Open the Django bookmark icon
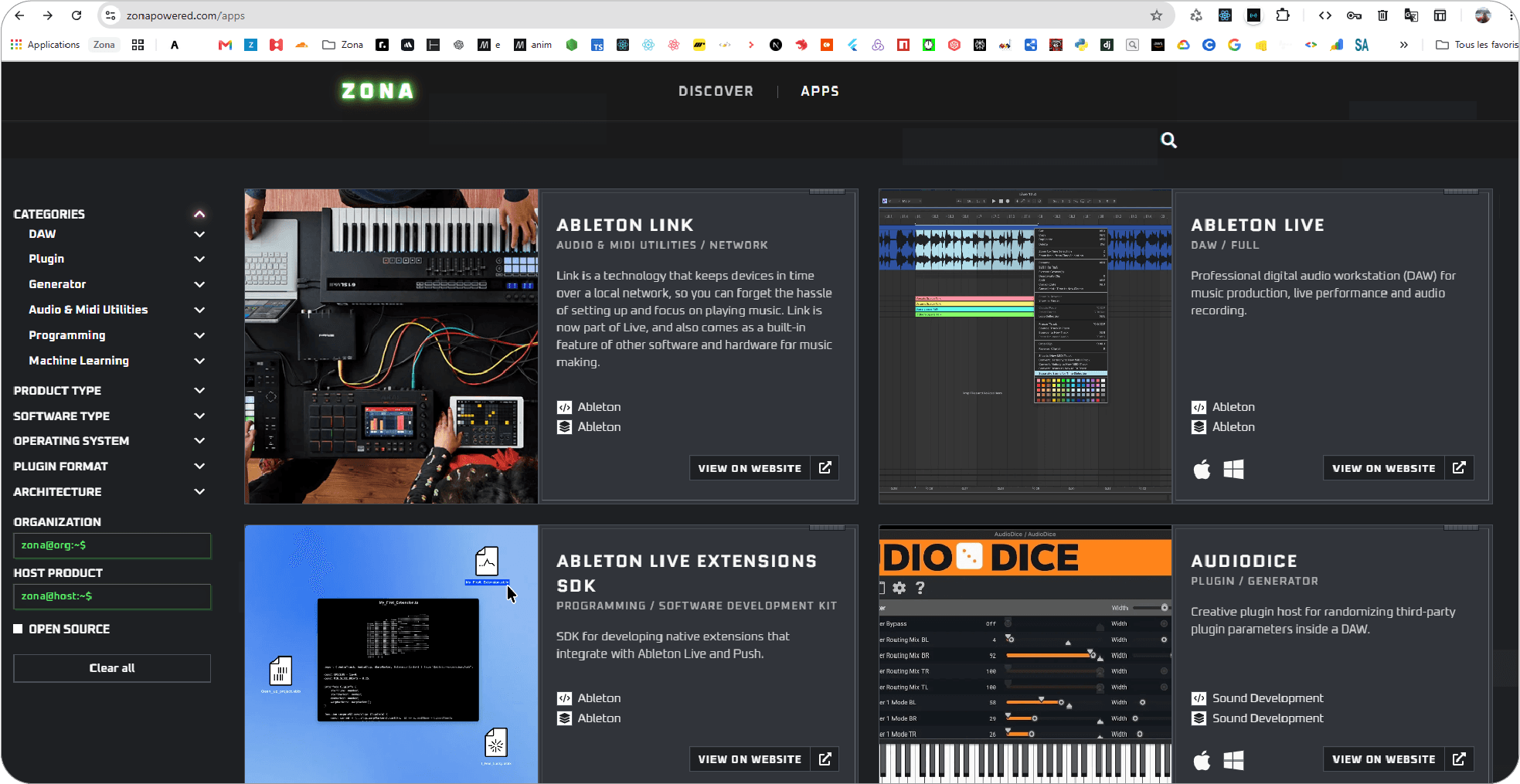 coord(1107,45)
